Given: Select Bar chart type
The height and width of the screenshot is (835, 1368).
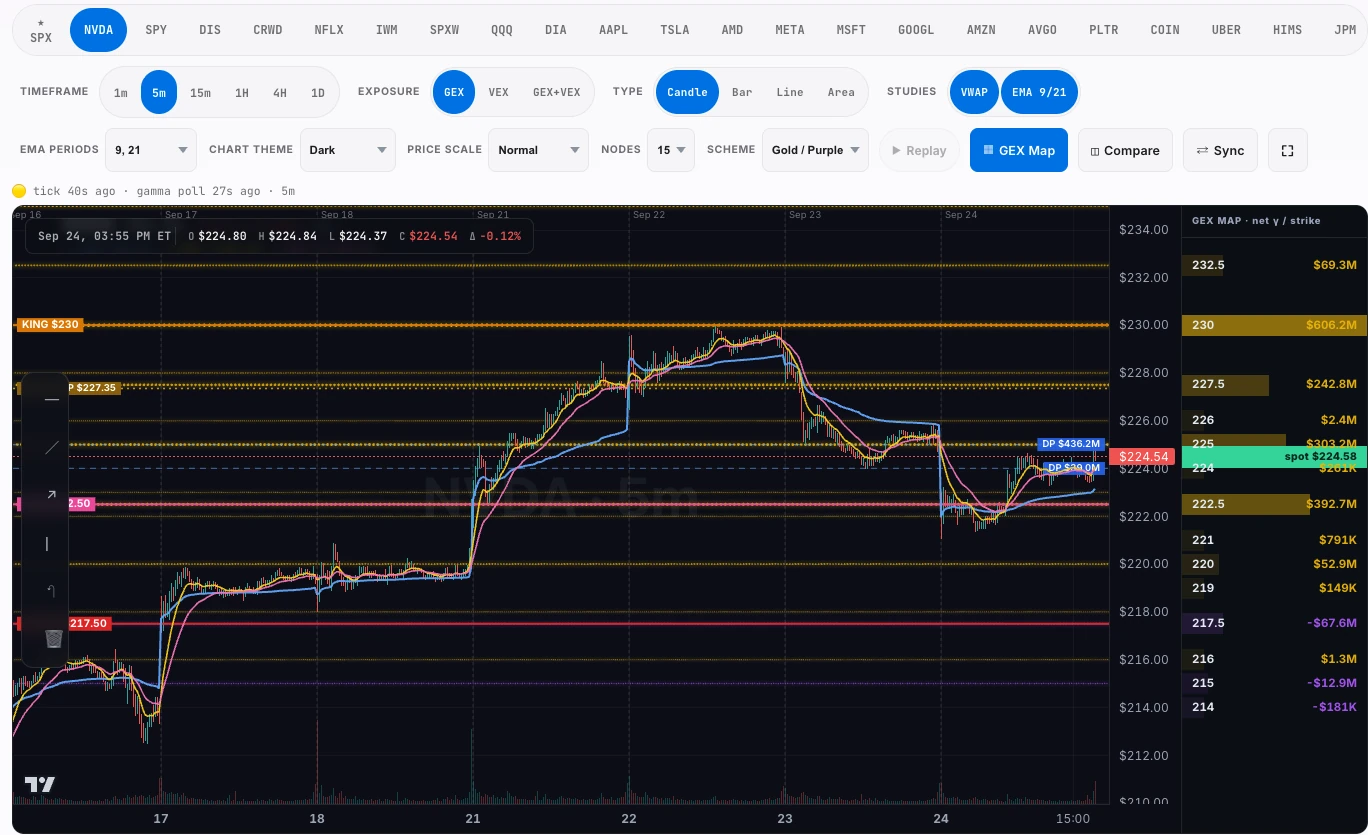Looking at the screenshot, I should 741,92.
